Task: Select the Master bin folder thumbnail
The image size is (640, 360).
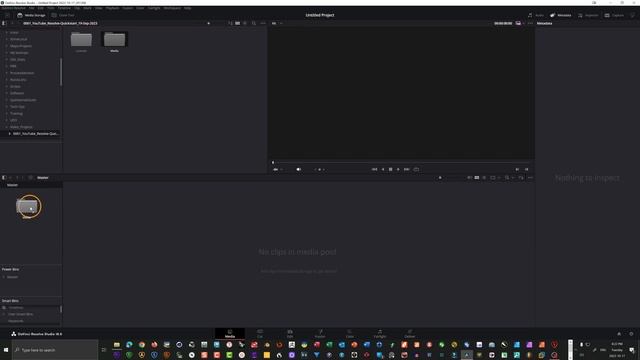Action: (27, 207)
